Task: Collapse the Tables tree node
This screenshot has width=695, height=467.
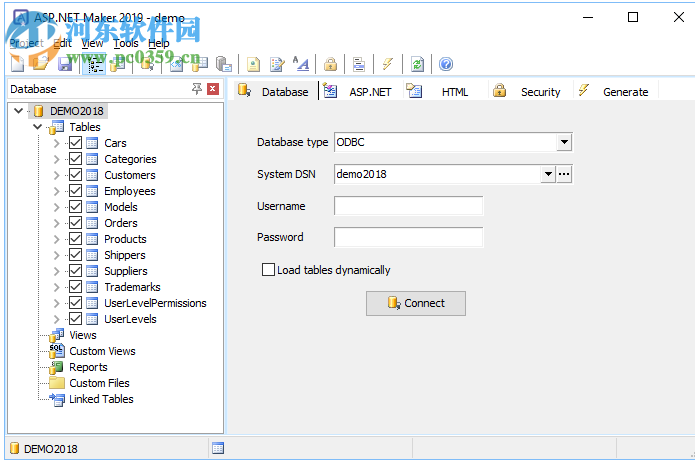Action: (x=38, y=127)
